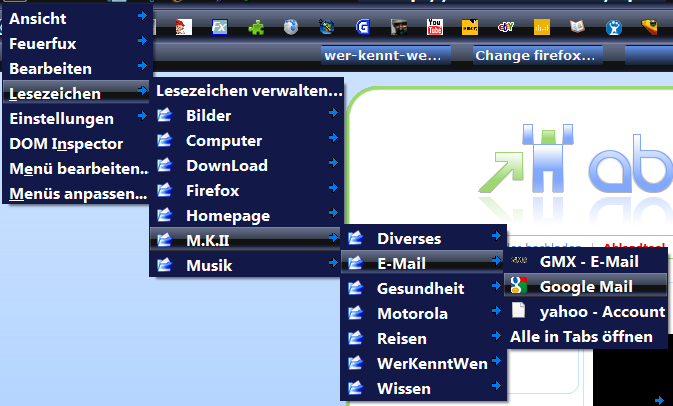Click the orange equalizer bars bookmark icon
This screenshot has height=406, width=673.
point(542,27)
